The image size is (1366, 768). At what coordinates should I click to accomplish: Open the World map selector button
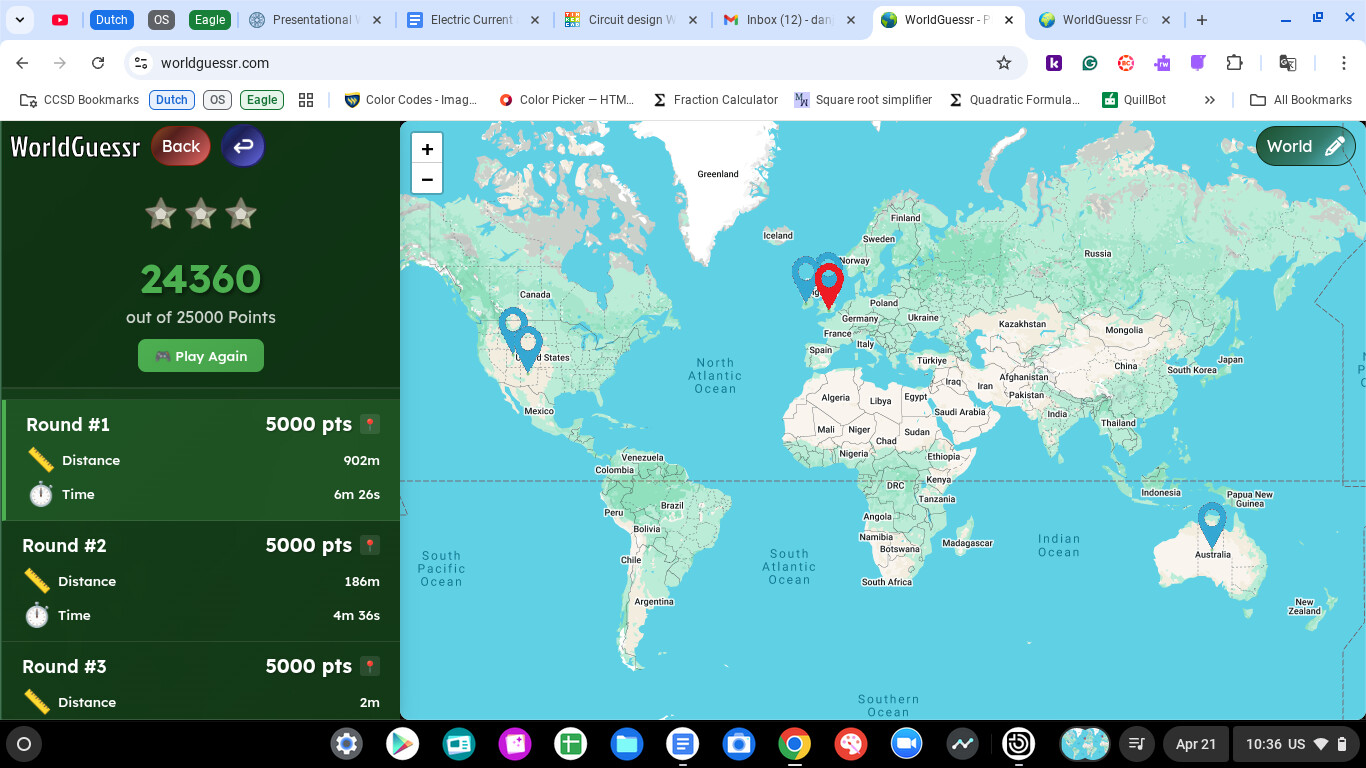(1305, 146)
